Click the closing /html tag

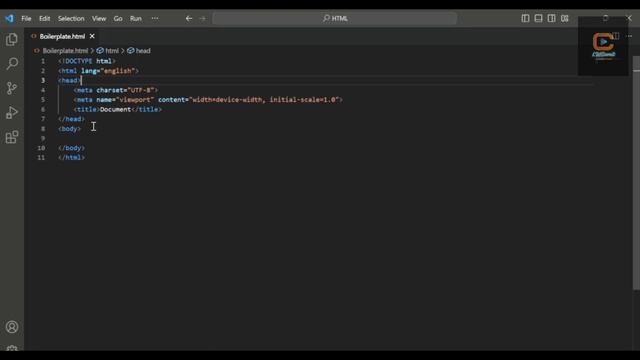click(71, 158)
